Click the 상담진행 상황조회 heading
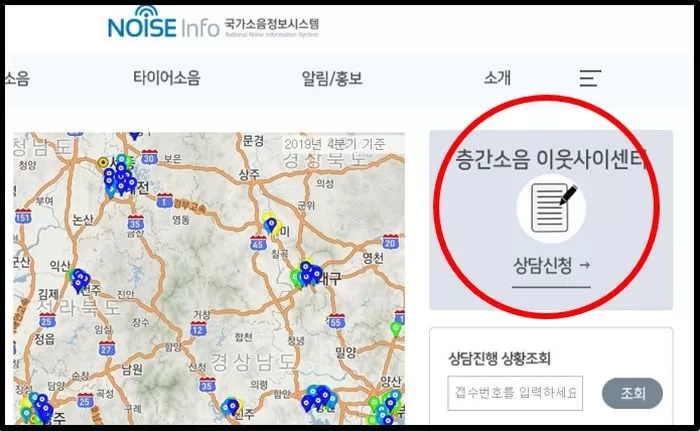 (x=499, y=359)
